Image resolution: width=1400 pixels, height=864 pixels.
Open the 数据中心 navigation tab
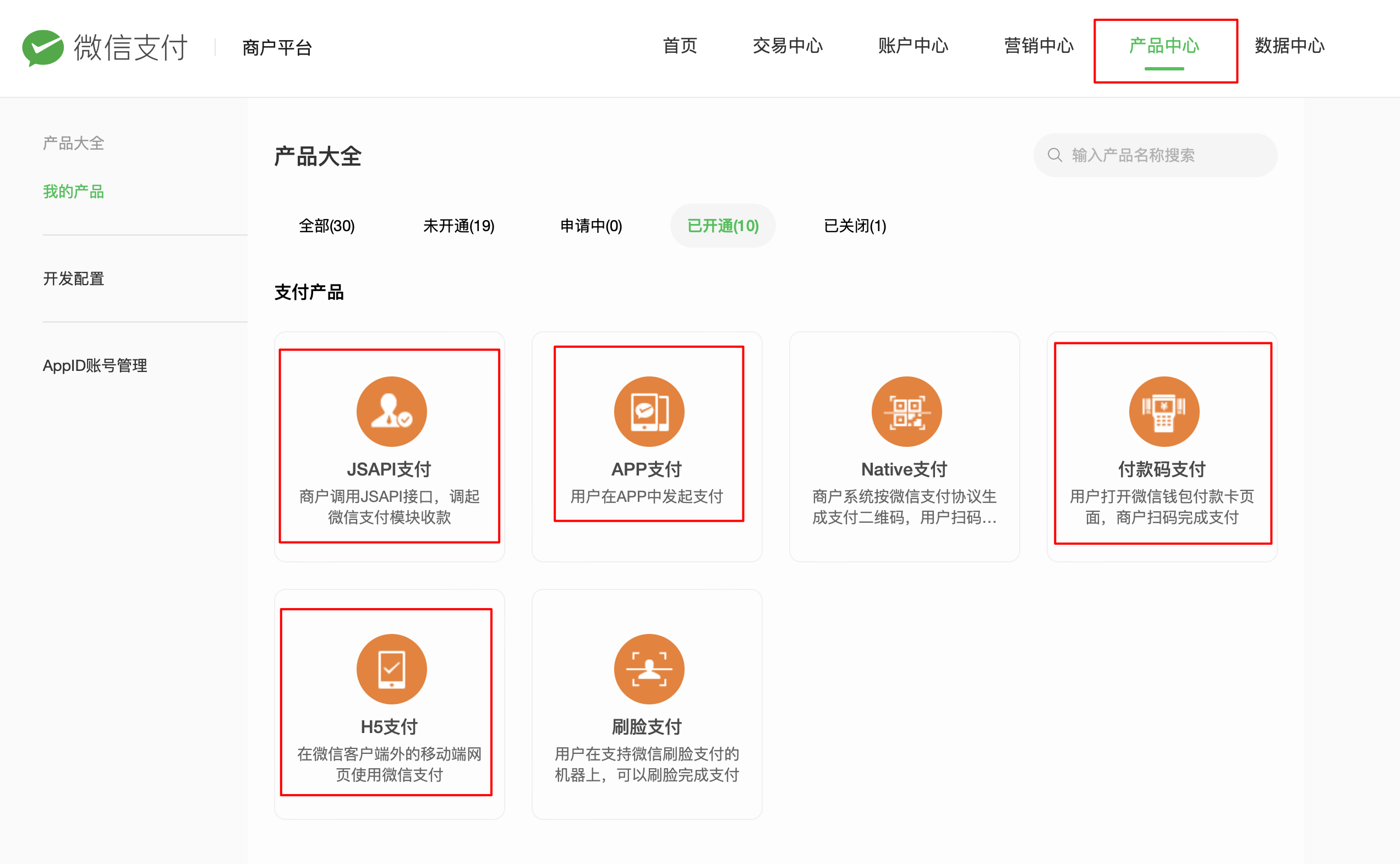1290,46
